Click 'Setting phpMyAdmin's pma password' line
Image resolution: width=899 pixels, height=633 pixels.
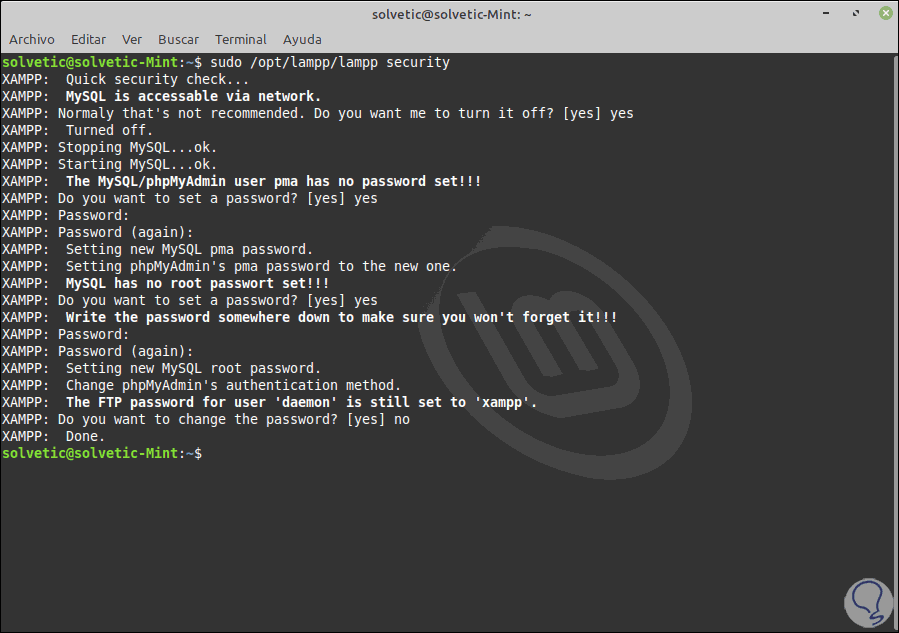pyautogui.click(x=229, y=267)
